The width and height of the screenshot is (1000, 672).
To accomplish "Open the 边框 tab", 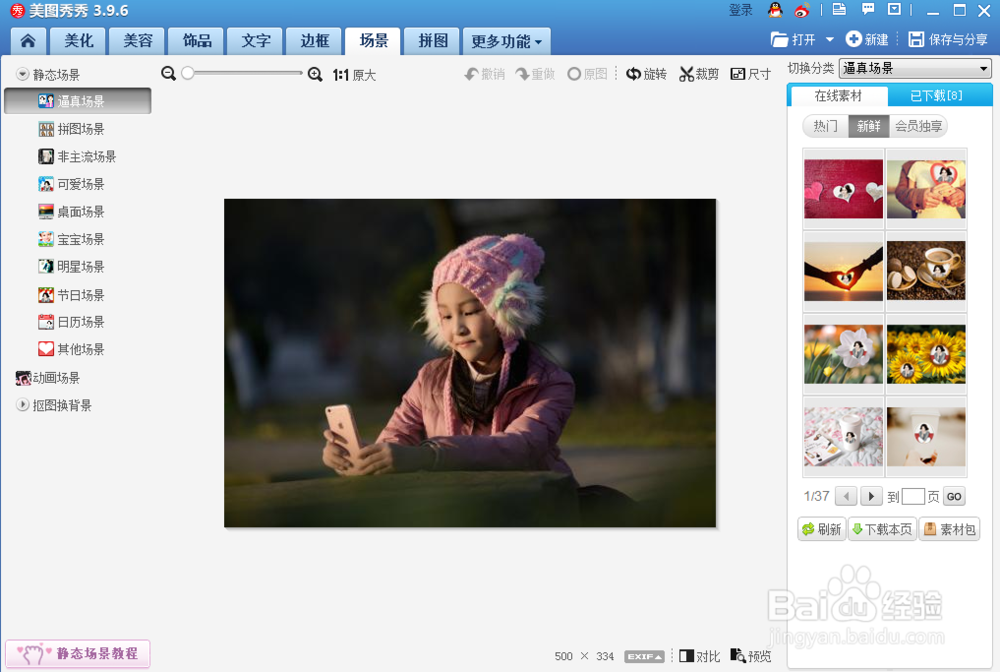I will tap(314, 41).
